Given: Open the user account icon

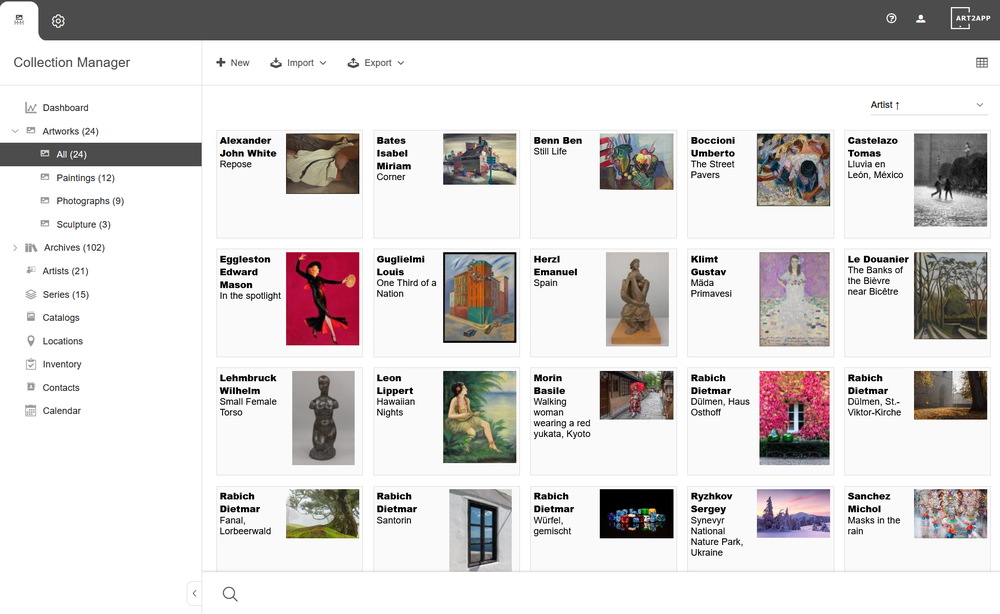Looking at the screenshot, I should [920, 18].
